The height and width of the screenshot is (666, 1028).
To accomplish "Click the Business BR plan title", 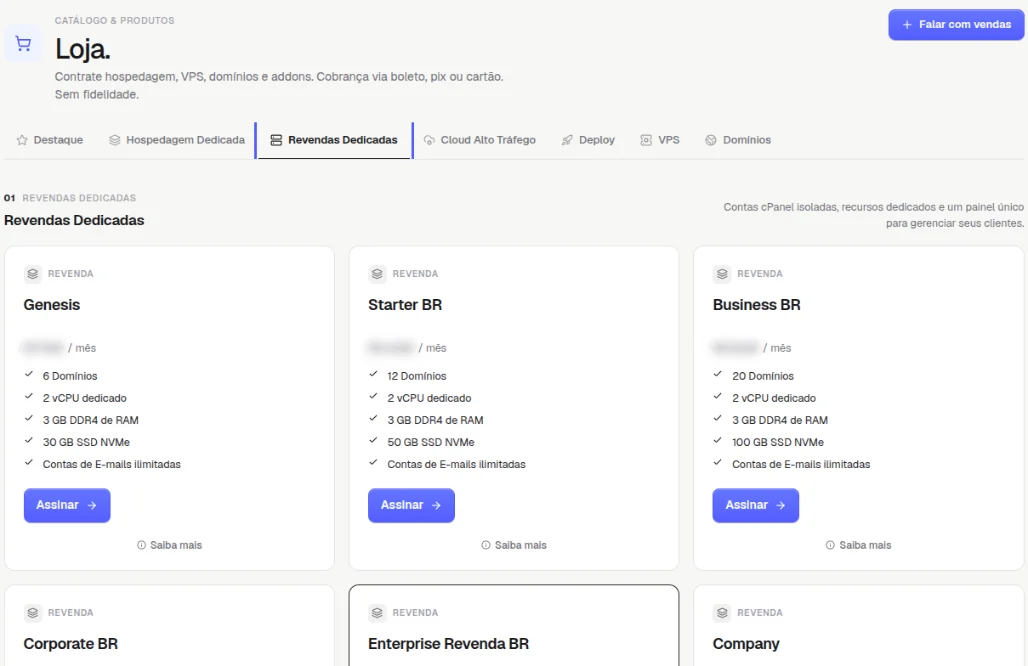I will click(x=757, y=305).
